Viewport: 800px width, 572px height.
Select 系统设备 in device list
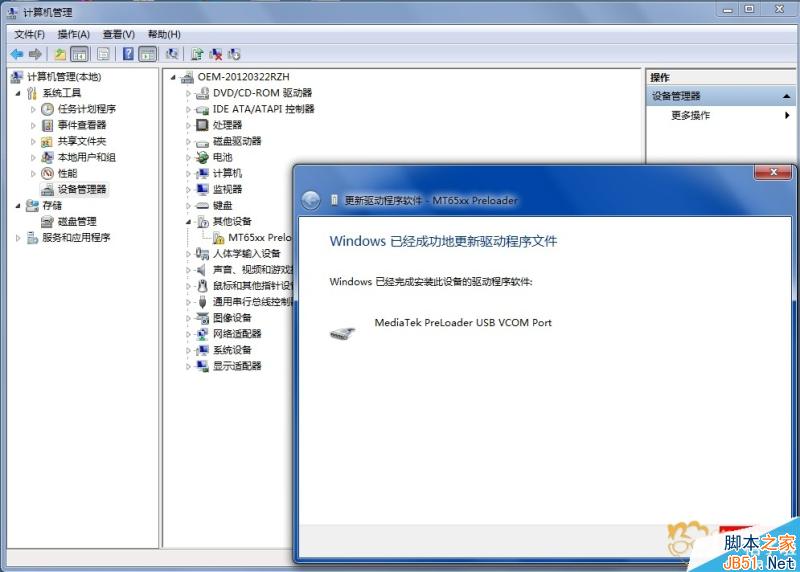coord(232,350)
